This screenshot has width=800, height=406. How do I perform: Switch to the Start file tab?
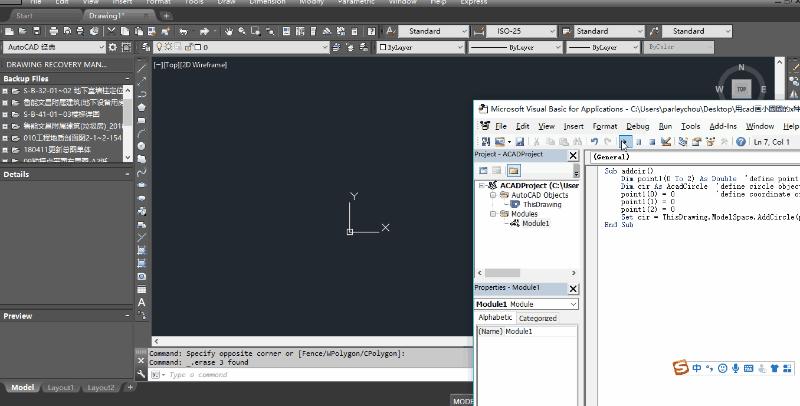tap(24, 16)
